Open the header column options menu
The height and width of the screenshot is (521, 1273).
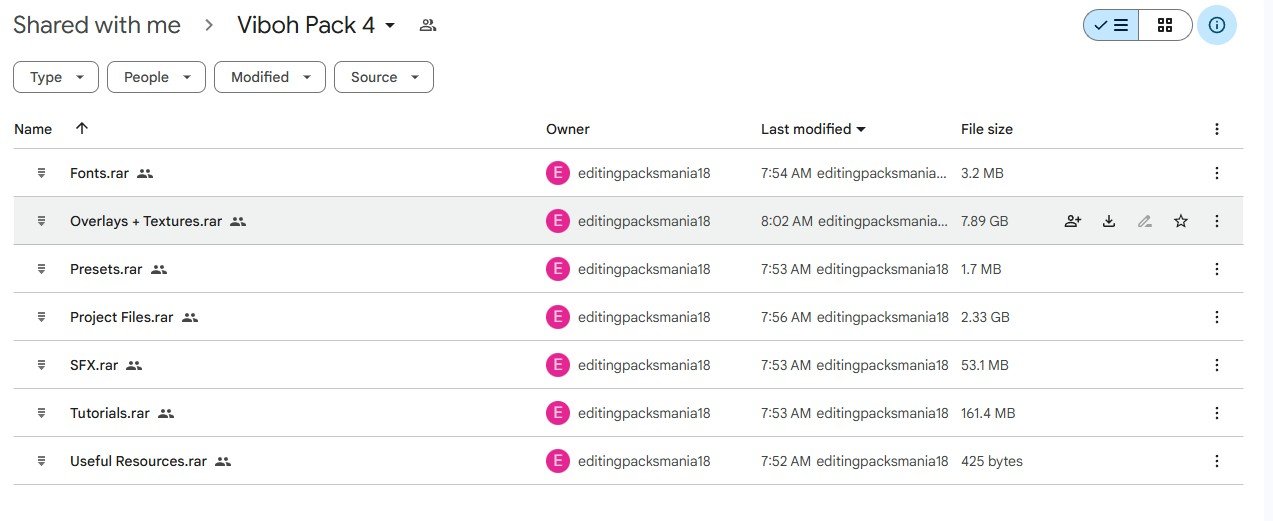tap(1217, 129)
